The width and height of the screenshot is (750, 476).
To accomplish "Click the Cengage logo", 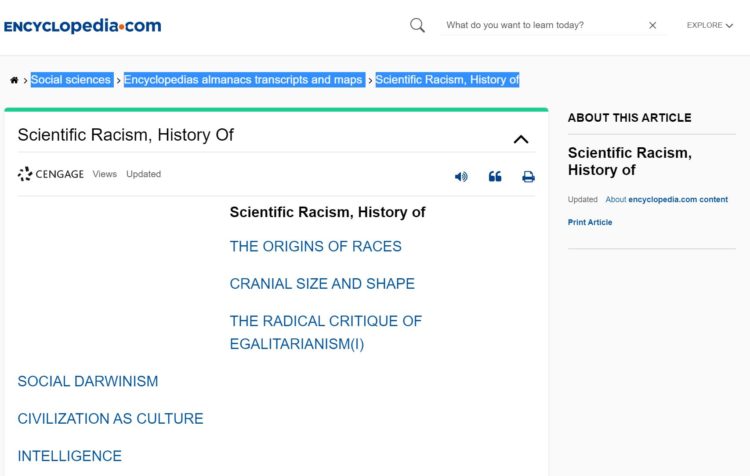I will click(51, 174).
